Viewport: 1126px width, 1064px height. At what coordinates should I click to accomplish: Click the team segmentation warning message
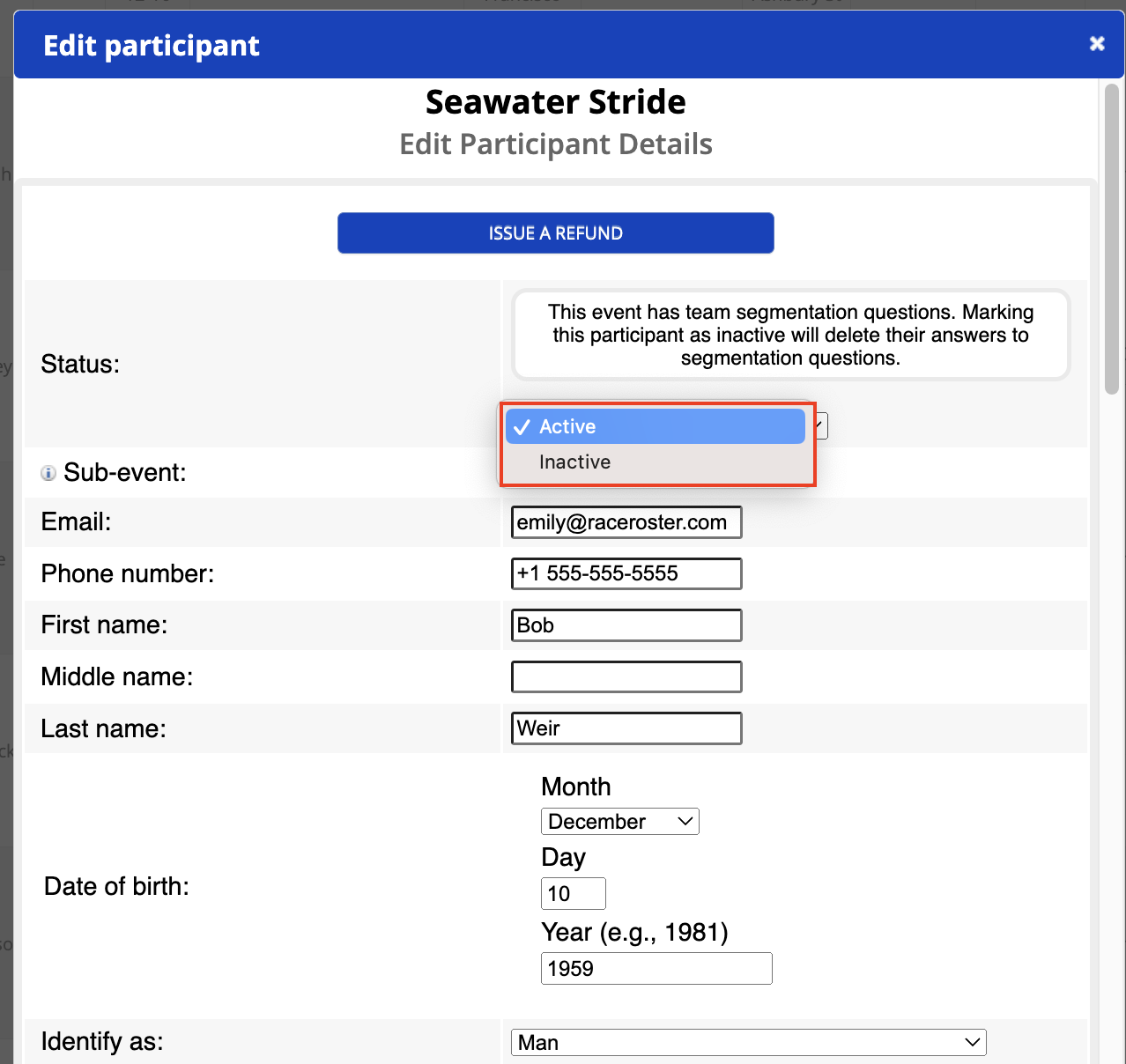[791, 335]
